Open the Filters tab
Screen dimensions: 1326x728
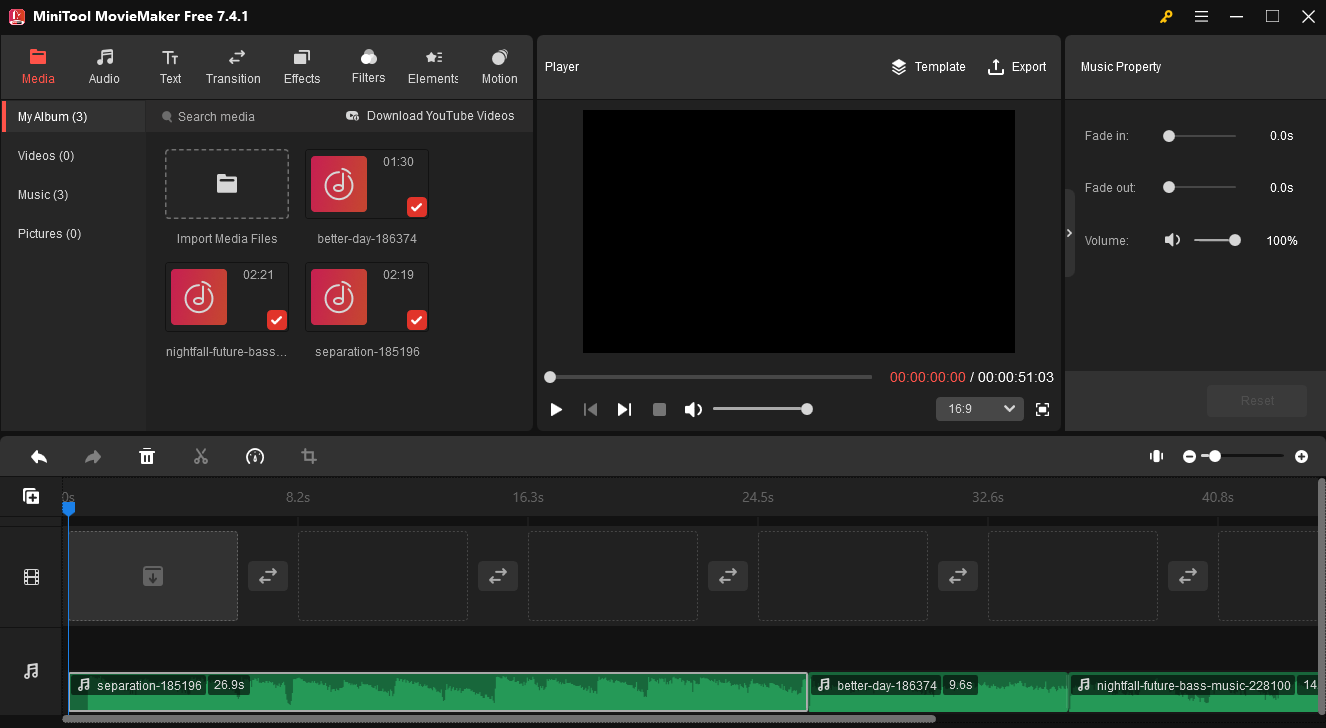(x=368, y=66)
